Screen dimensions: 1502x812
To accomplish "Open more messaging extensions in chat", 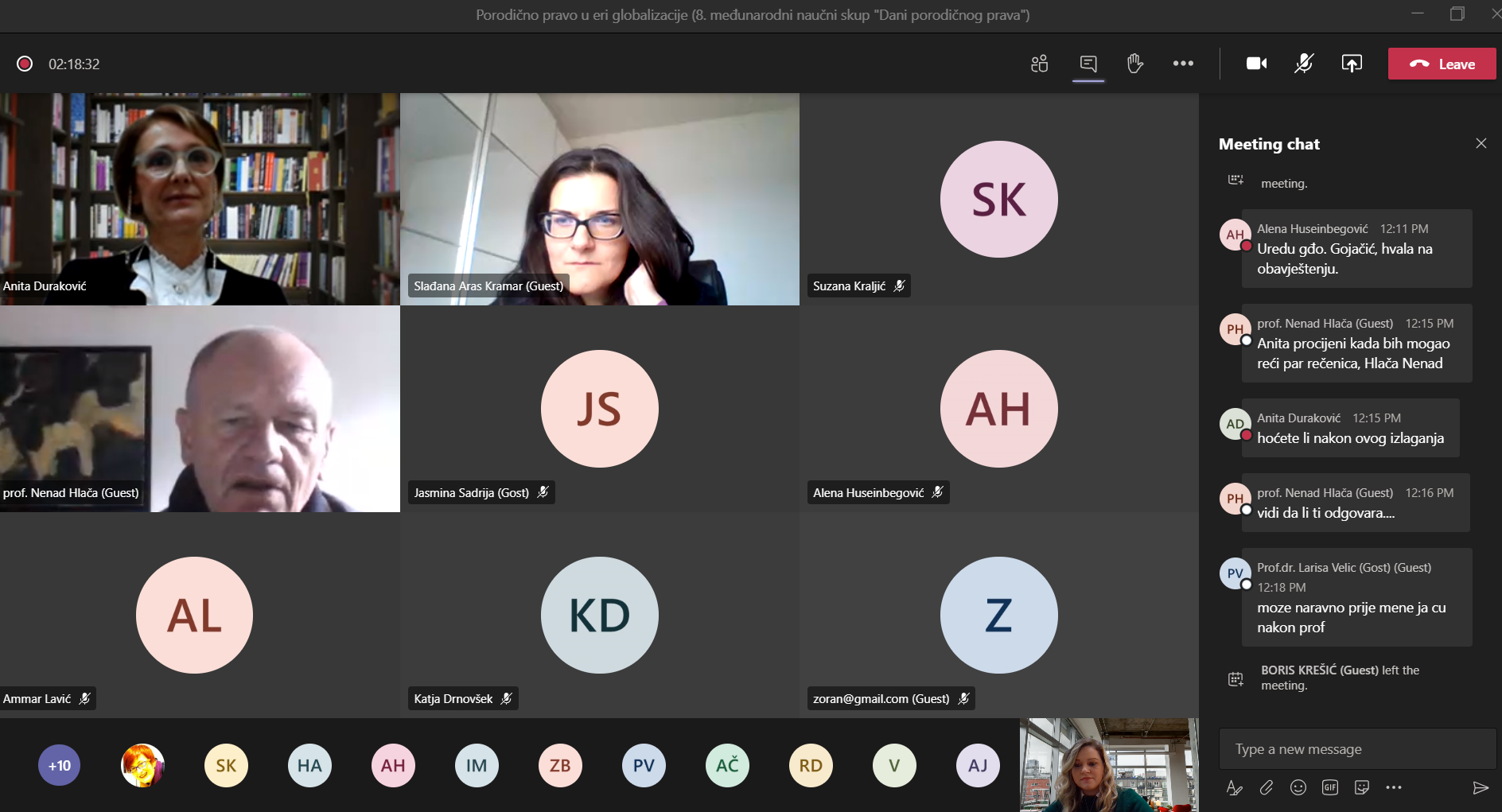I will pyautogui.click(x=1394, y=787).
